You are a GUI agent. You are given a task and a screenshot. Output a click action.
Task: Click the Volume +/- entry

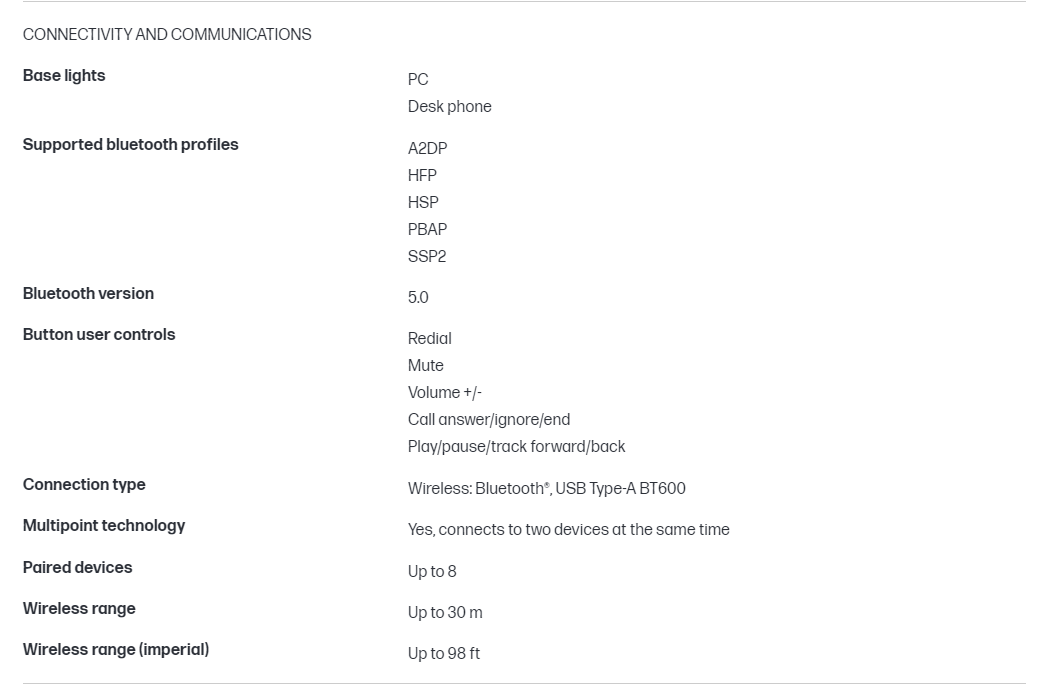coord(444,393)
